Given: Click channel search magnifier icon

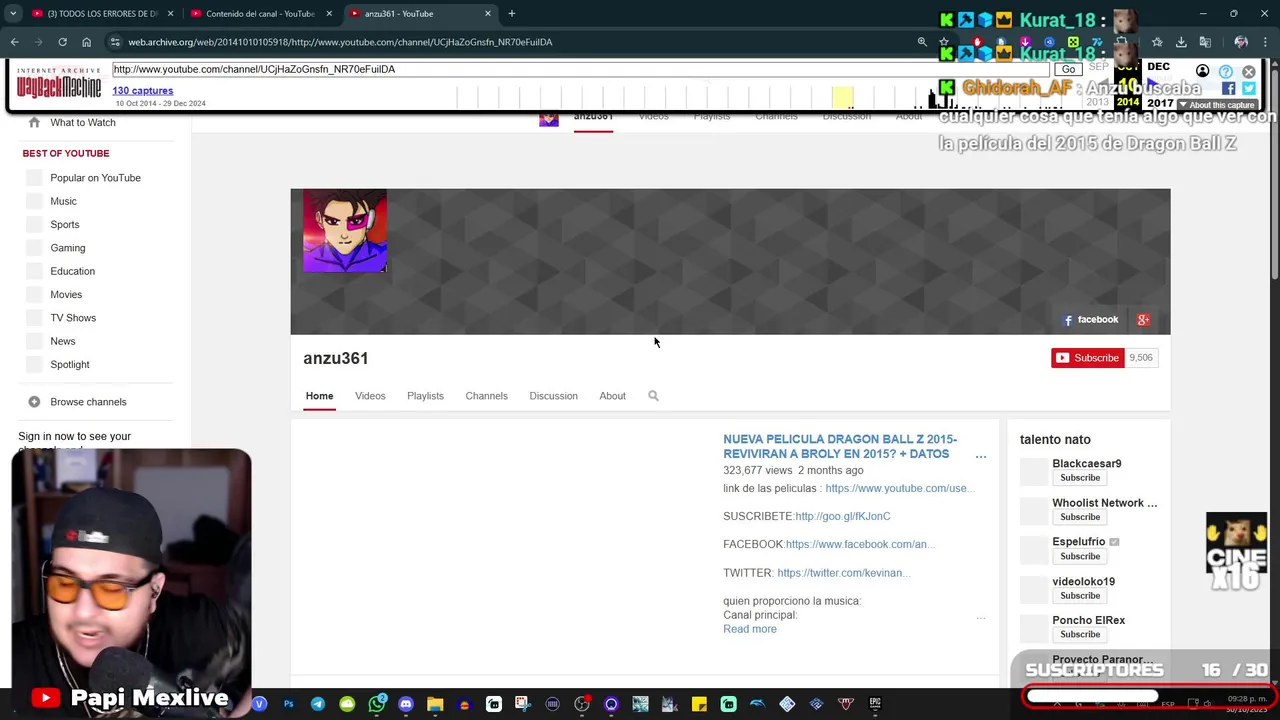Looking at the screenshot, I should [653, 396].
